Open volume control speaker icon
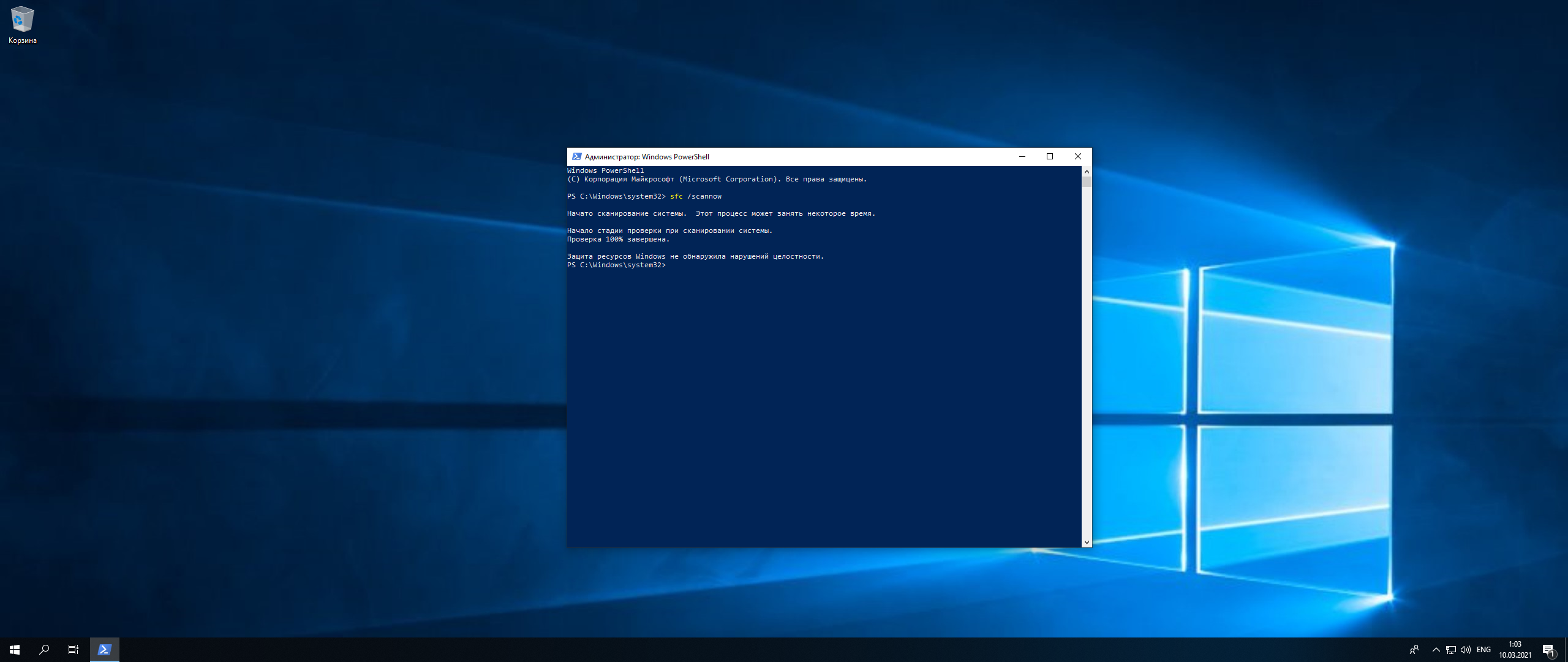The image size is (1568, 662). pyautogui.click(x=1466, y=650)
